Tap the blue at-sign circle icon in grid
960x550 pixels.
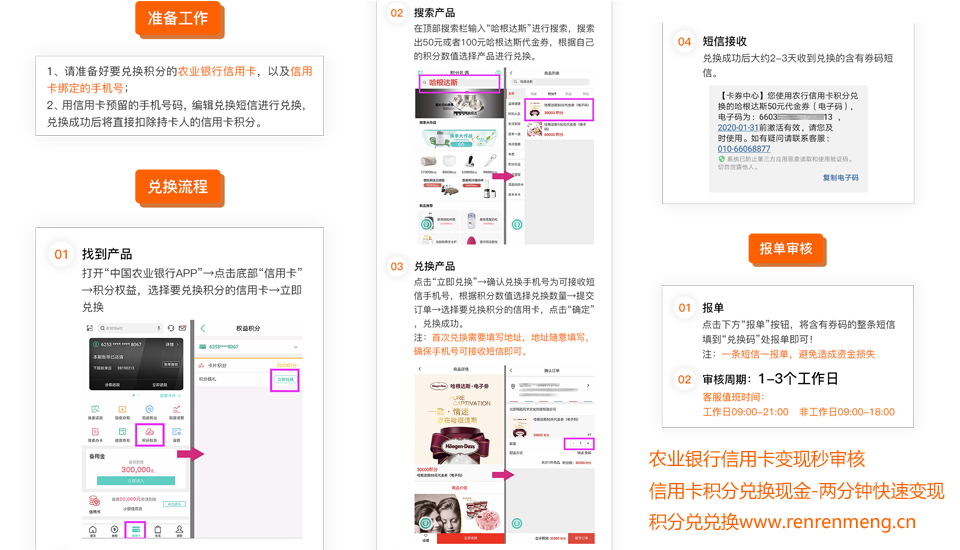149,409
